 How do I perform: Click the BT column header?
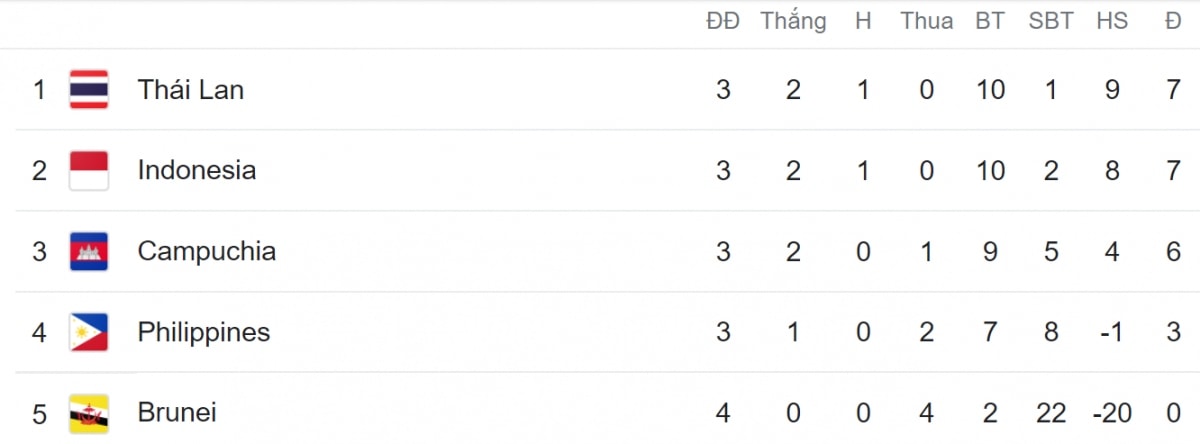point(990,21)
